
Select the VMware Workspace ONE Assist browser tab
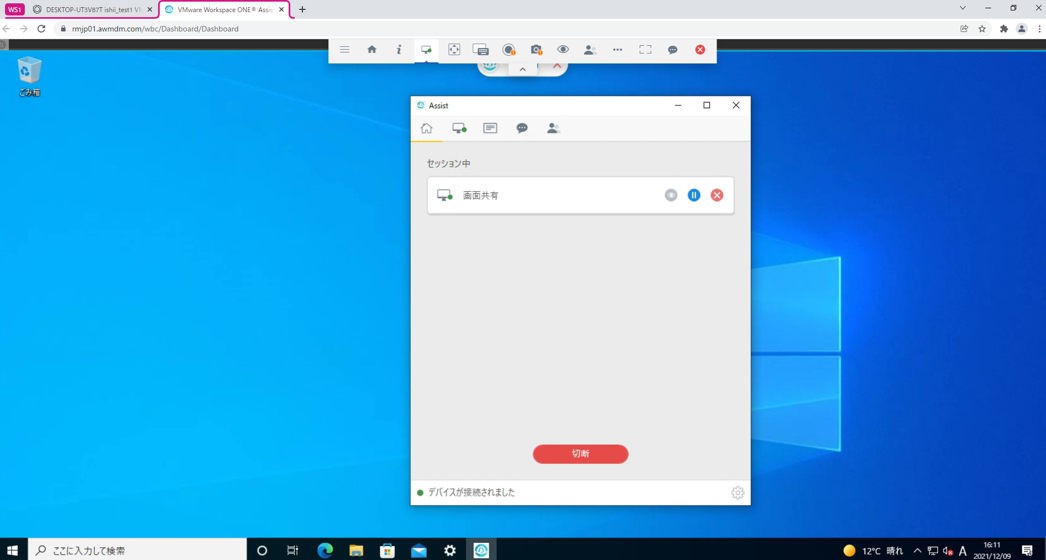[225, 9]
